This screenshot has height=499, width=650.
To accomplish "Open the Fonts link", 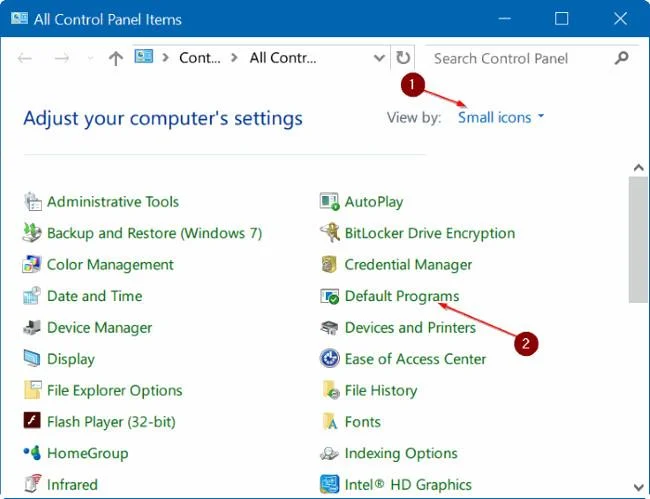I will 363,421.
